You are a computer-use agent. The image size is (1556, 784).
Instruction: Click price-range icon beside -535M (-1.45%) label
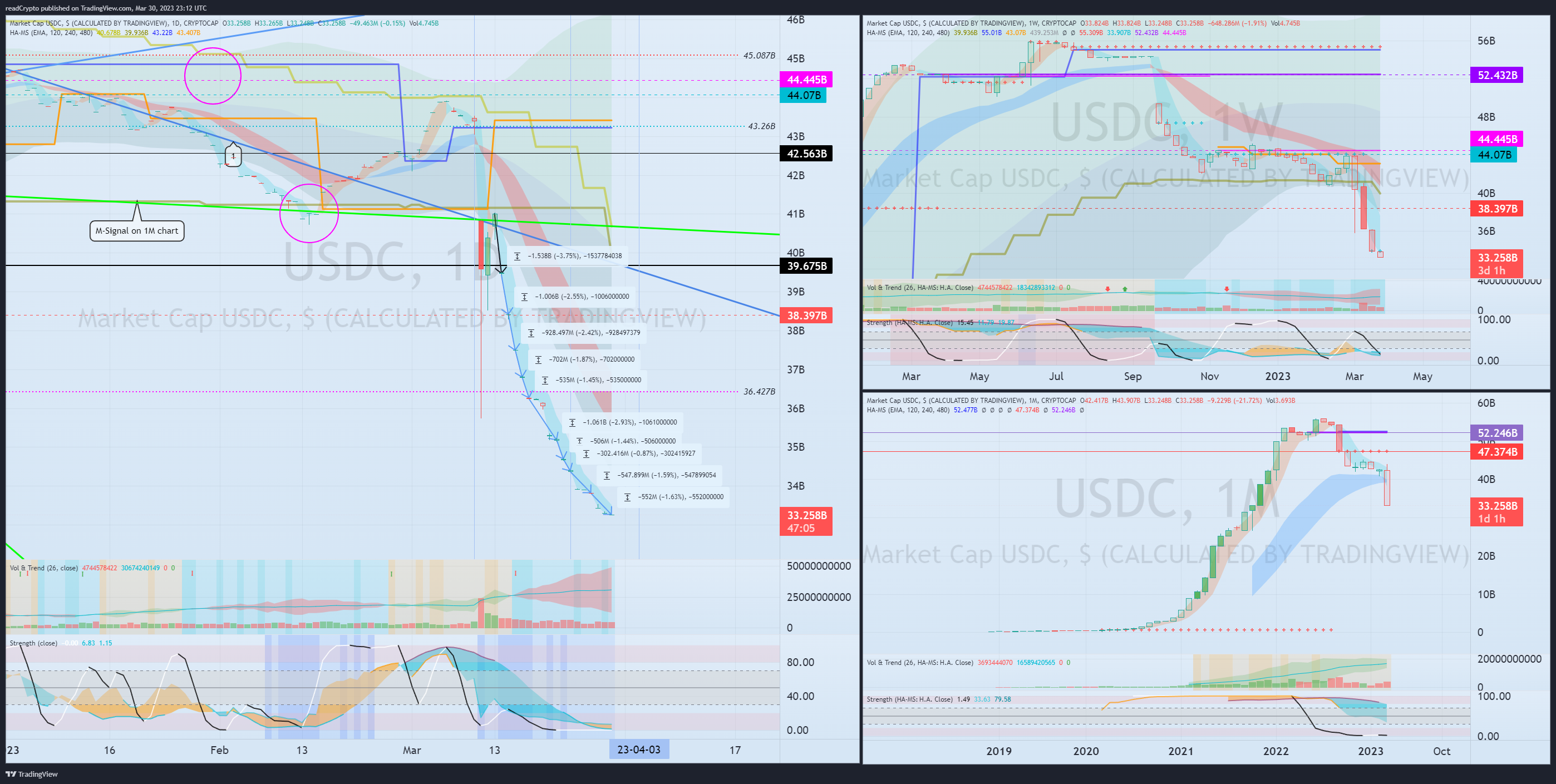click(x=545, y=380)
